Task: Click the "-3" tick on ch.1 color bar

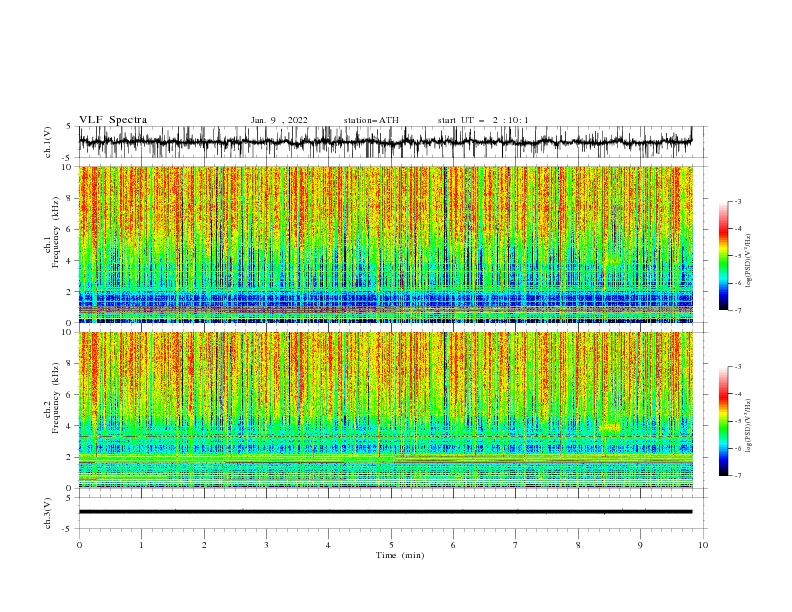Action: [737, 201]
